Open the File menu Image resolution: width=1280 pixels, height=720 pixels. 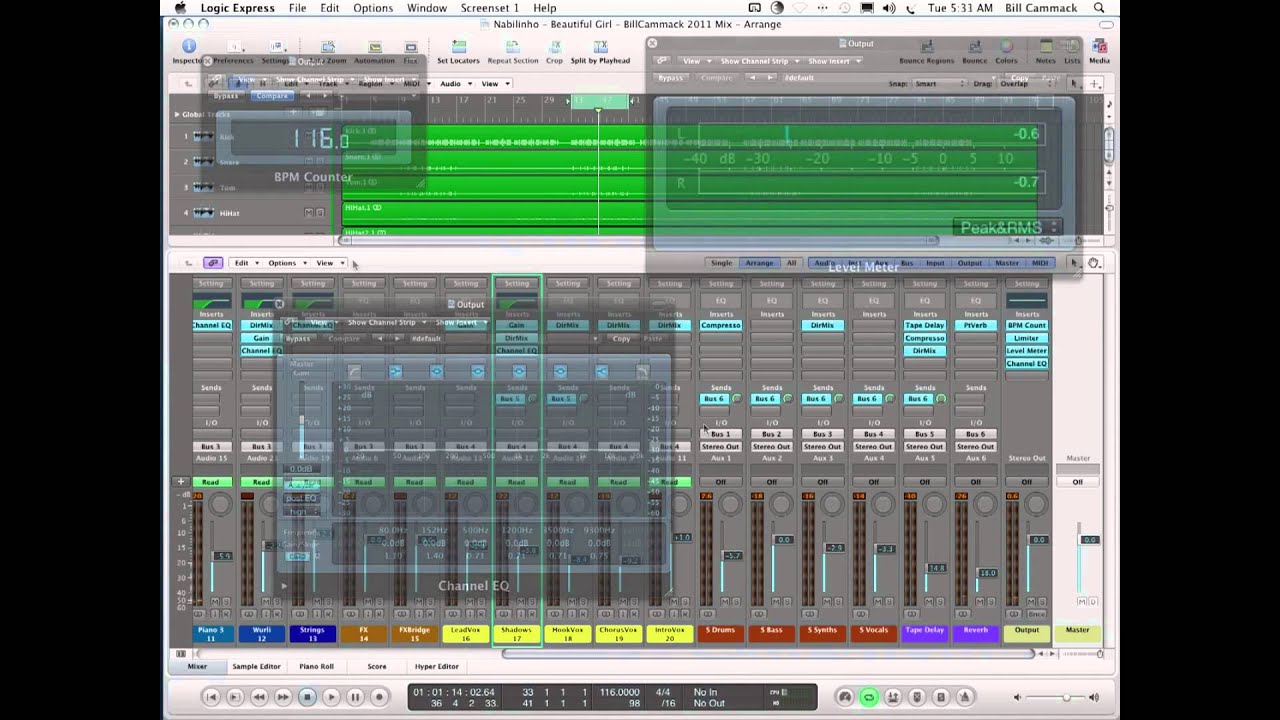(297, 8)
